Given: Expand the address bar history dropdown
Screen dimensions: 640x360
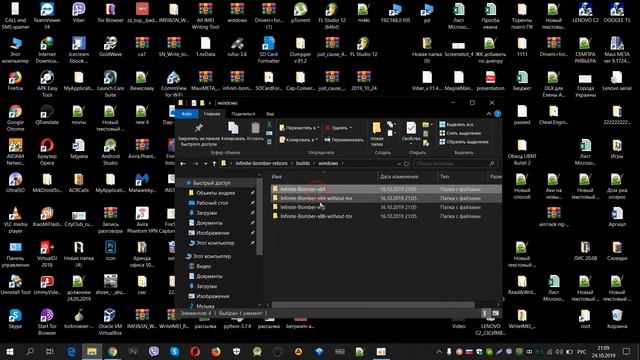Looking at the screenshot, I should point(398,164).
